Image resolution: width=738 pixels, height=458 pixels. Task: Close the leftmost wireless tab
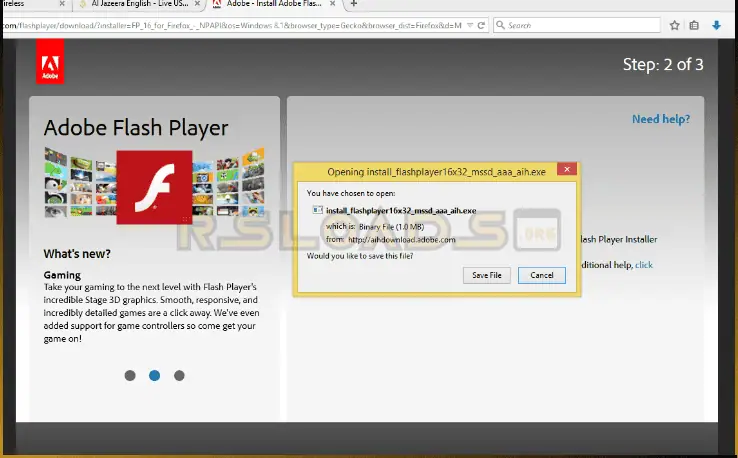[x=62, y=4]
